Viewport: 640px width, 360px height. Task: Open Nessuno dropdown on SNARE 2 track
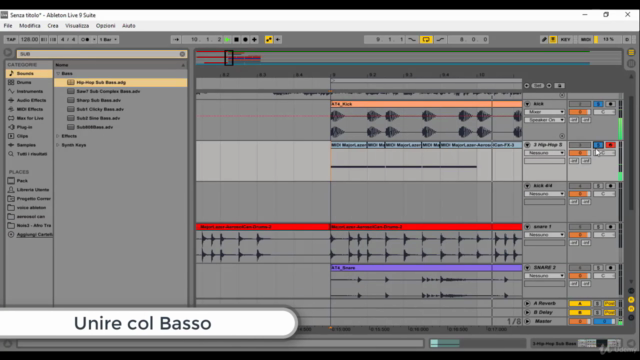pos(544,276)
